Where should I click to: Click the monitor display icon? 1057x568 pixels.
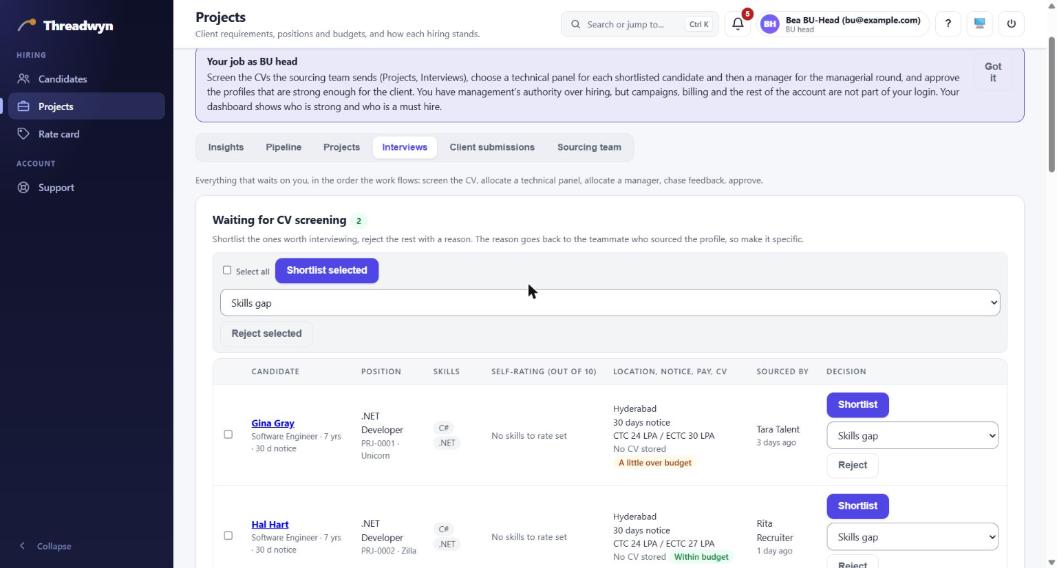click(979, 24)
